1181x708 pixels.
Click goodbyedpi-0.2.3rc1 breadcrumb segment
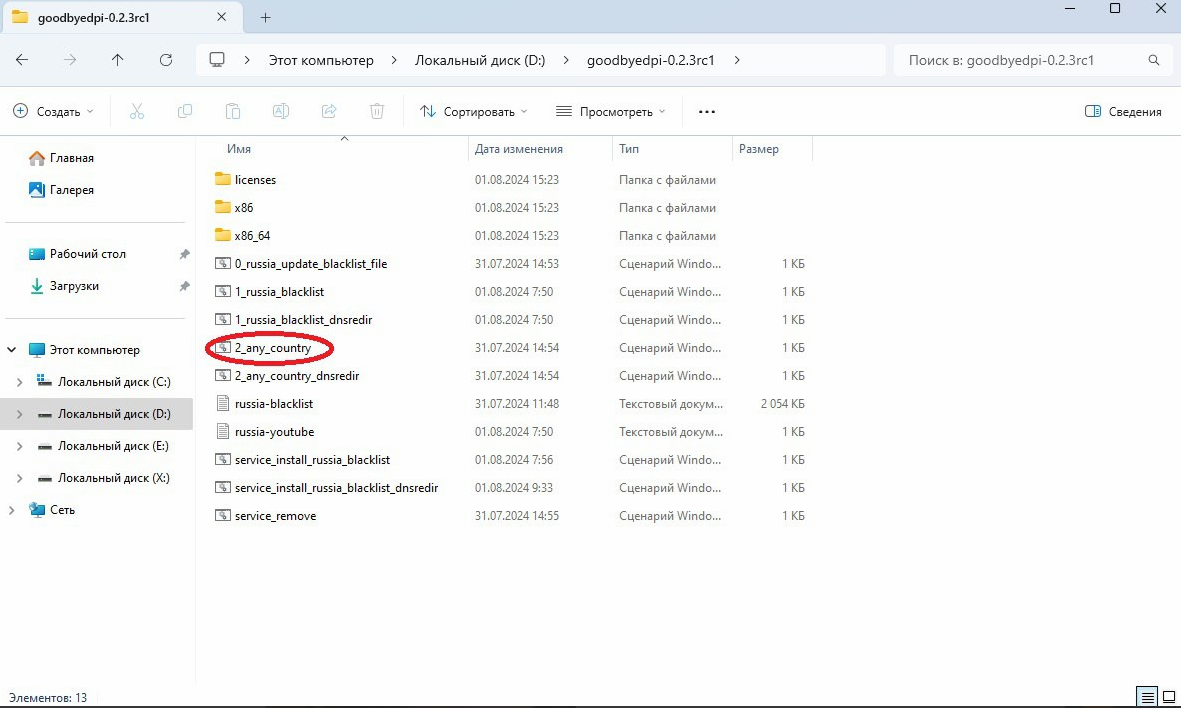pyautogui.click(x=651, y=60)
